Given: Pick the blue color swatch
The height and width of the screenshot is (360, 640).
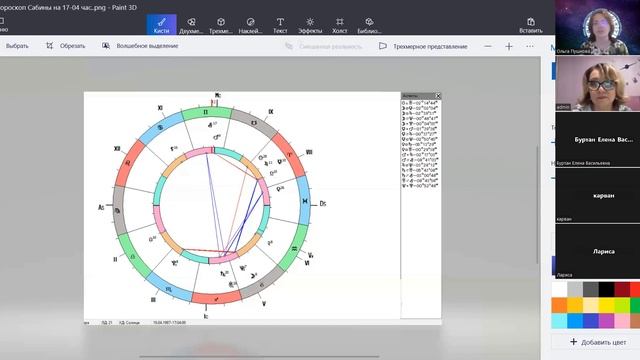Looking at the screenshot, I should [x=575, y=321].
